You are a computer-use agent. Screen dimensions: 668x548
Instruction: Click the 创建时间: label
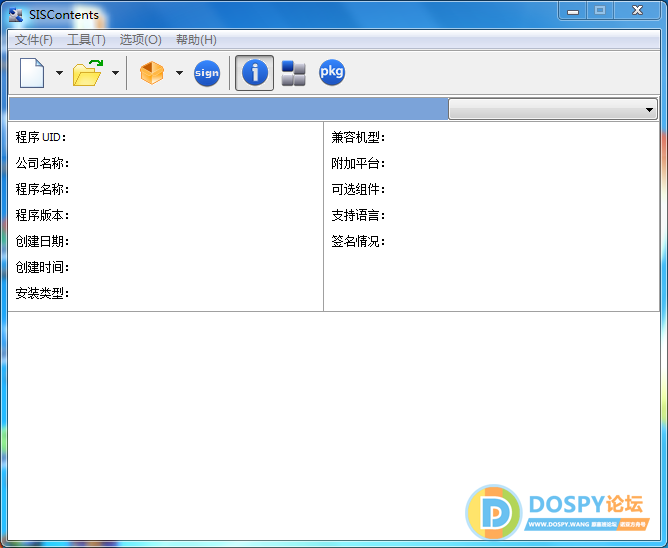[42, 267]
